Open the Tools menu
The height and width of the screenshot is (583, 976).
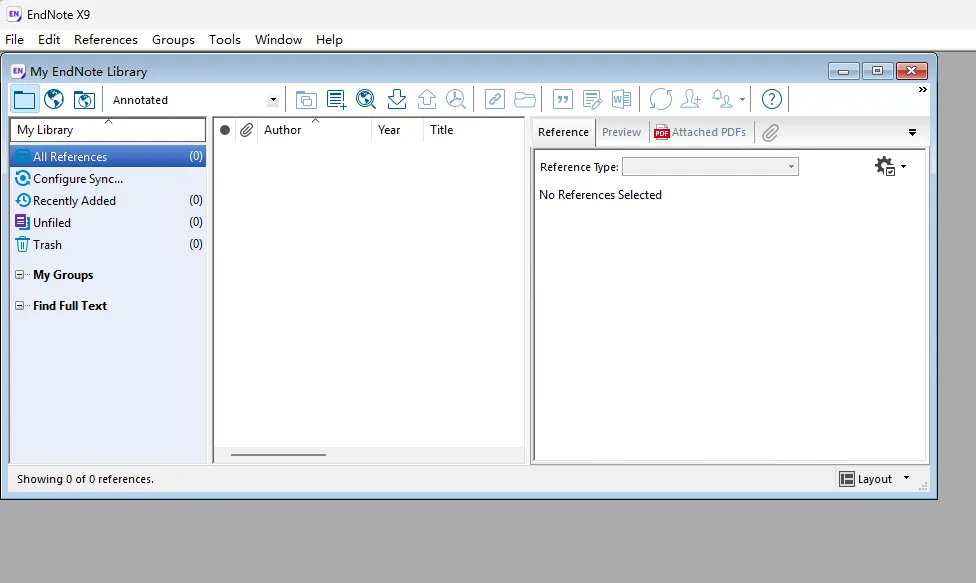(225, 40)
